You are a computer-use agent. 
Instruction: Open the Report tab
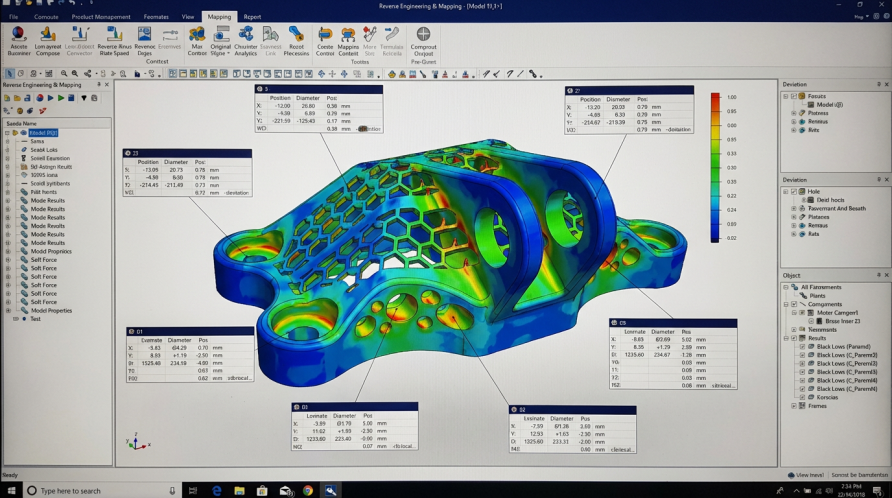(252, 17)
